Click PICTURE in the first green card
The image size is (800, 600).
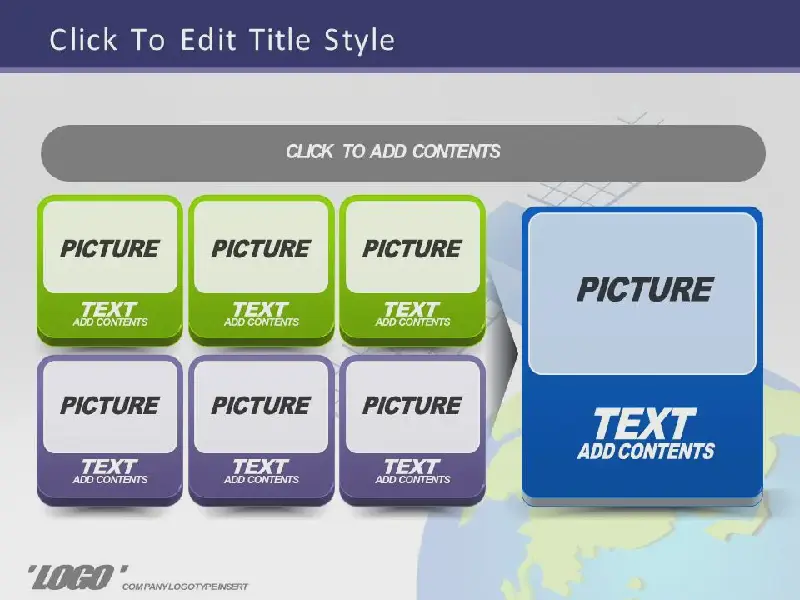point(110,248)
